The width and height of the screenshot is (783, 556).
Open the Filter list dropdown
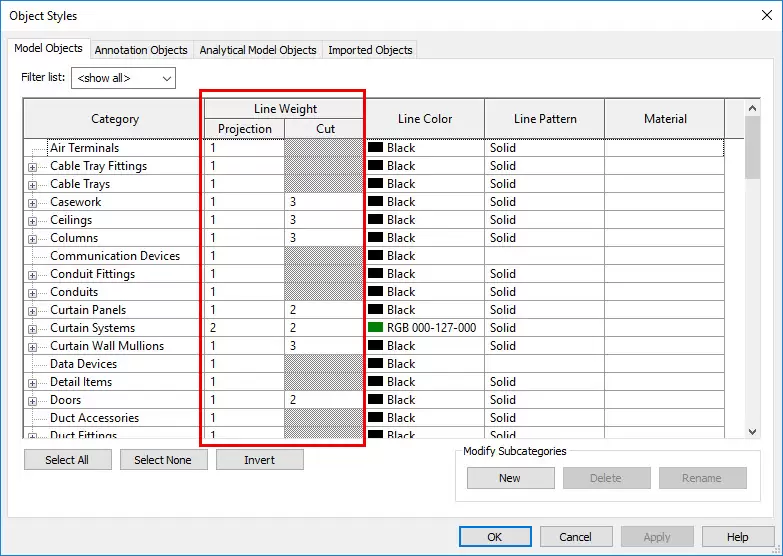(x=123, y=78)
